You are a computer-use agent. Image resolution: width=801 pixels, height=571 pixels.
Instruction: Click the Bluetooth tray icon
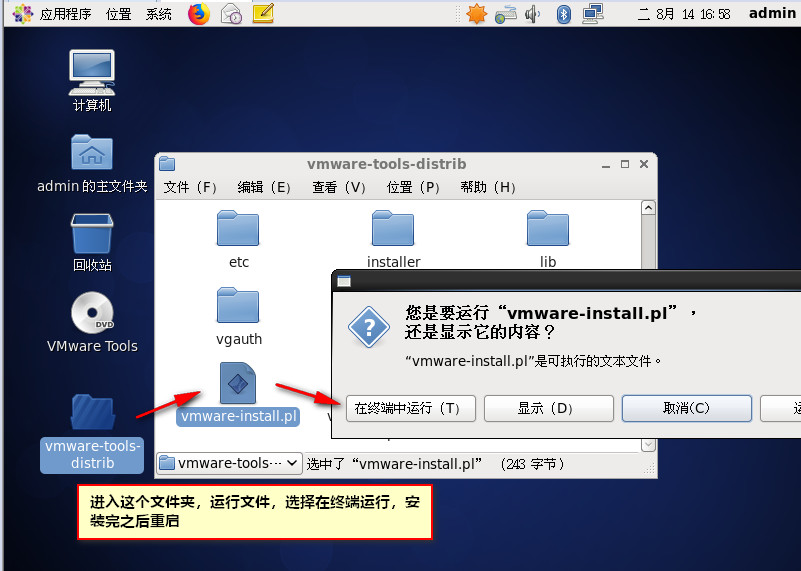click(x=563, y=14)
